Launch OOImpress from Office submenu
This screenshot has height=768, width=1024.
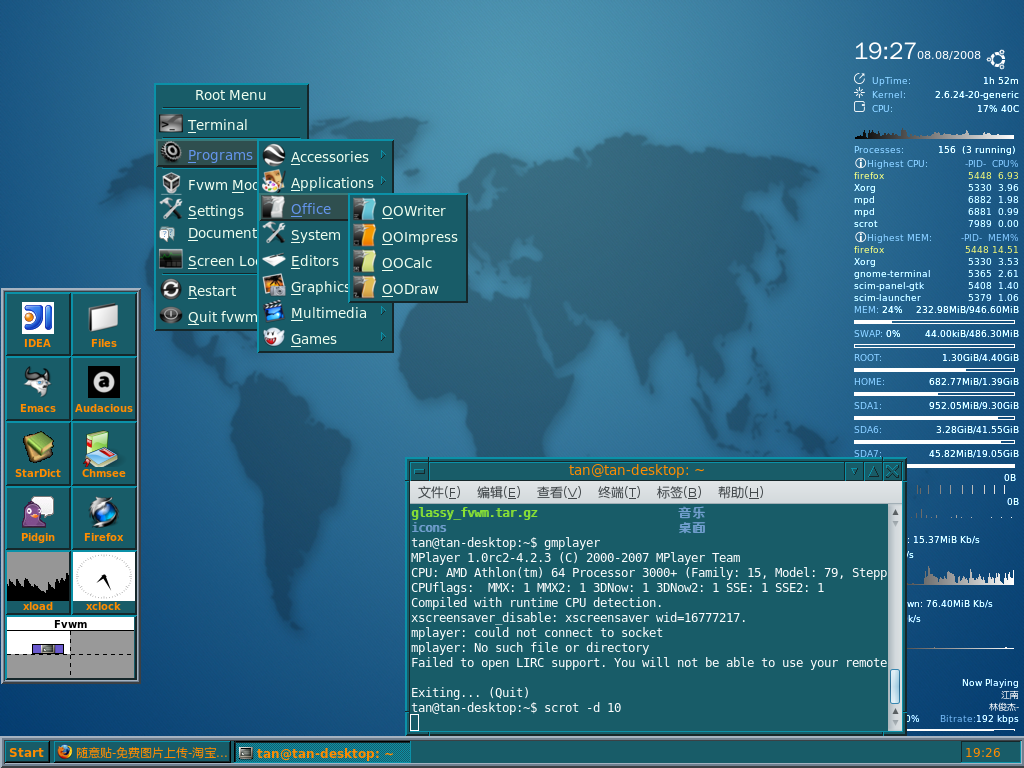(408, 236)
